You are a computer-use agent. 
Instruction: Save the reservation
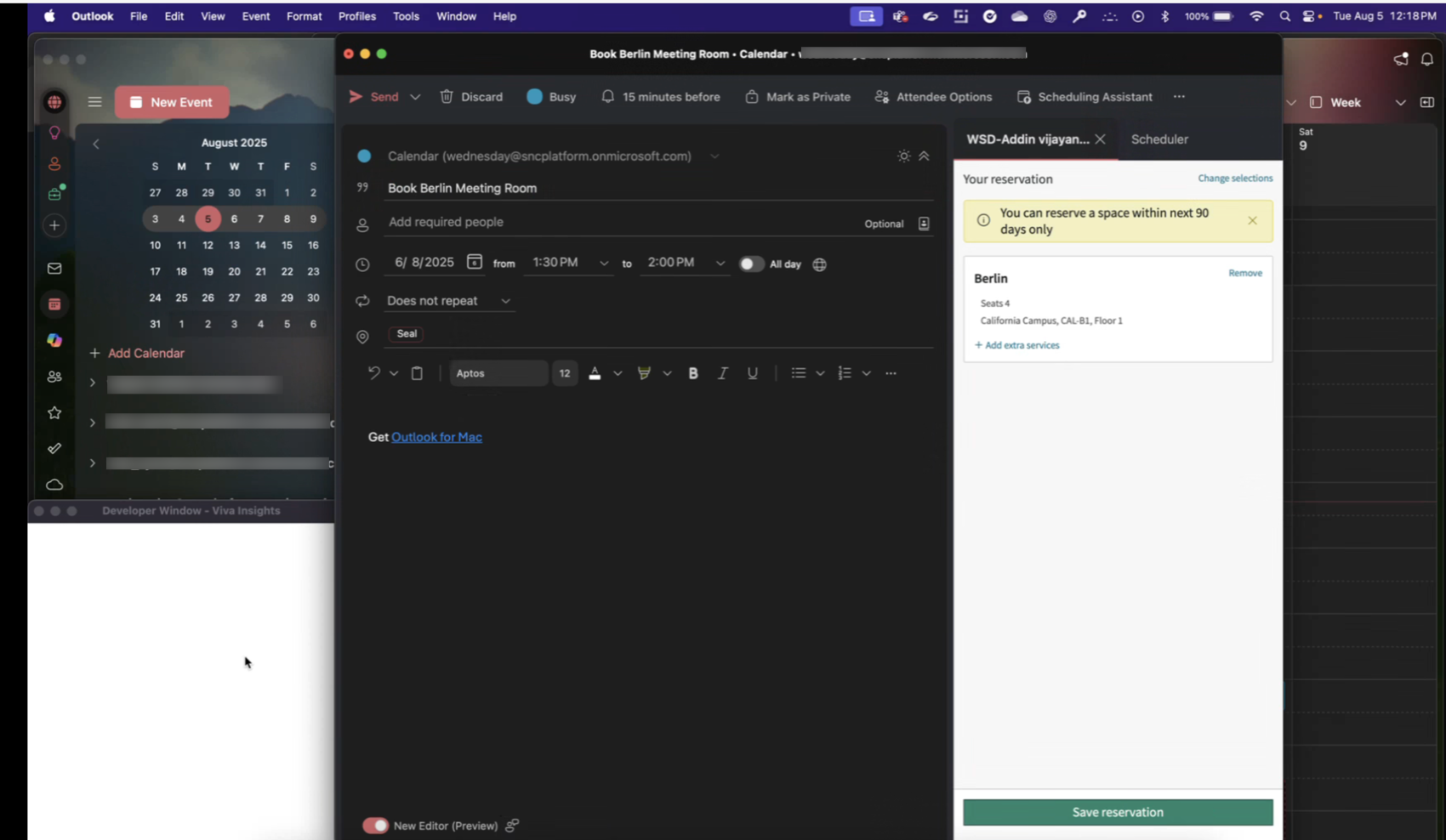[x=1118, y=812]
